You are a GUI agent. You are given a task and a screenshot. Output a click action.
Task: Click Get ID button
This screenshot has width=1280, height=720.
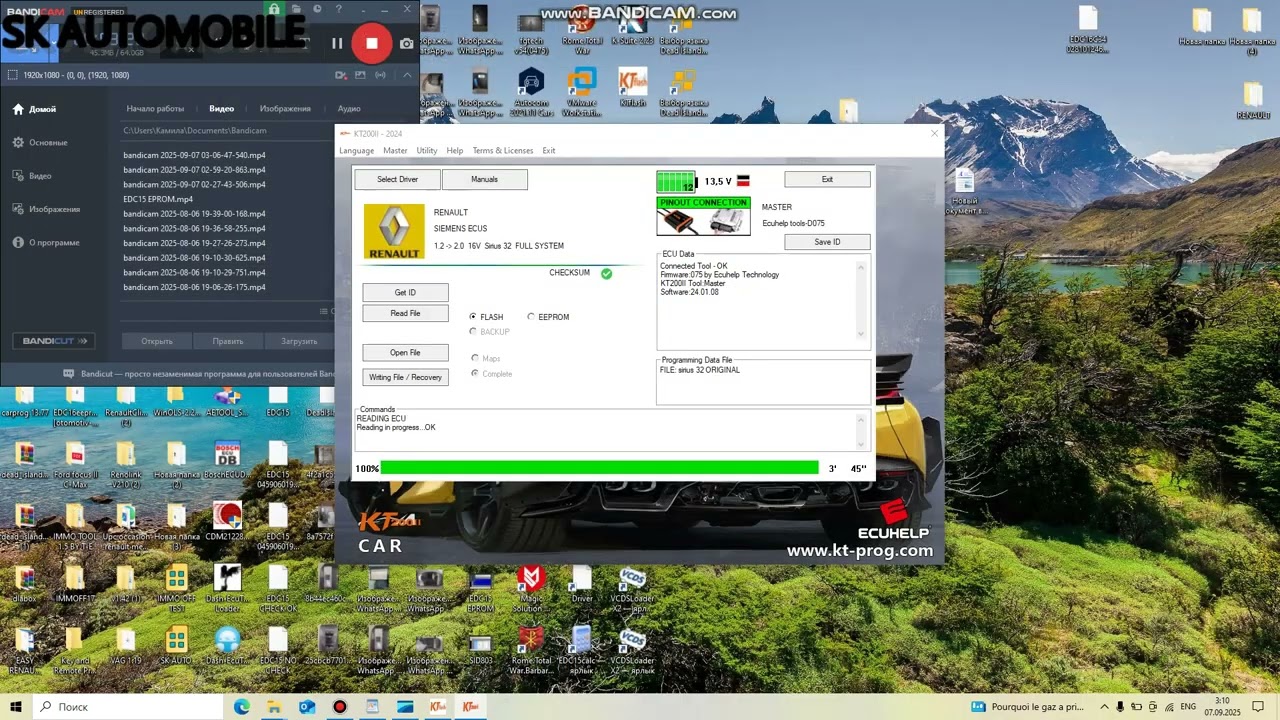point(405,293)
